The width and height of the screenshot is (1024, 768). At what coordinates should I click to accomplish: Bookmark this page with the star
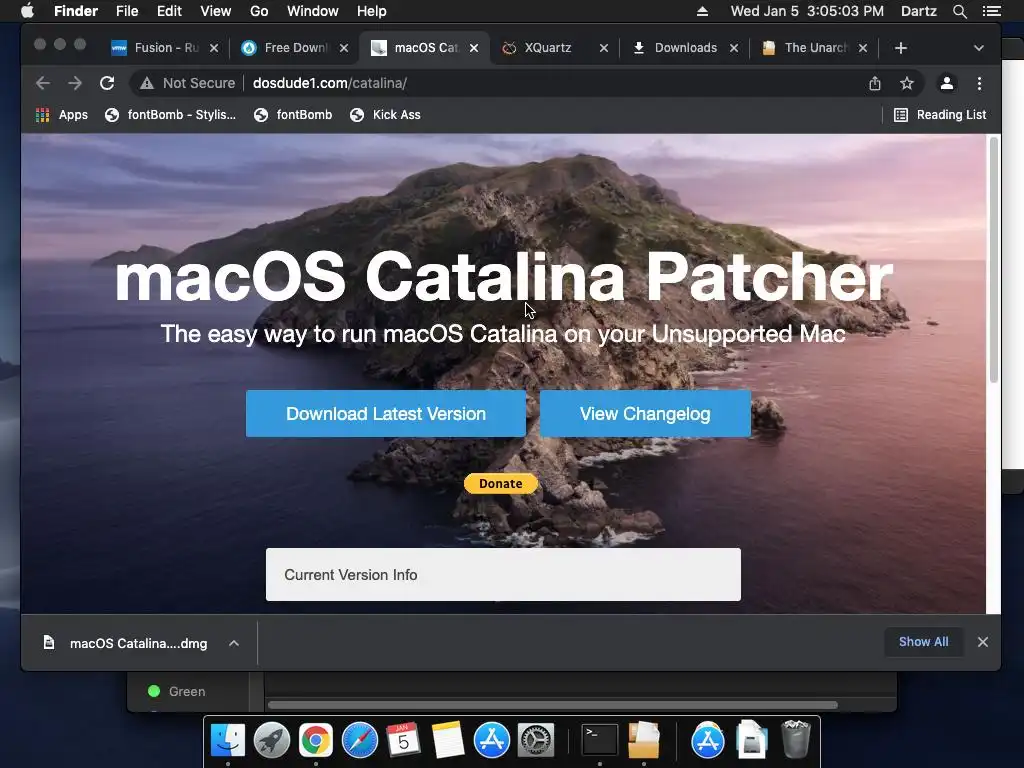click(x=906, y=83)
